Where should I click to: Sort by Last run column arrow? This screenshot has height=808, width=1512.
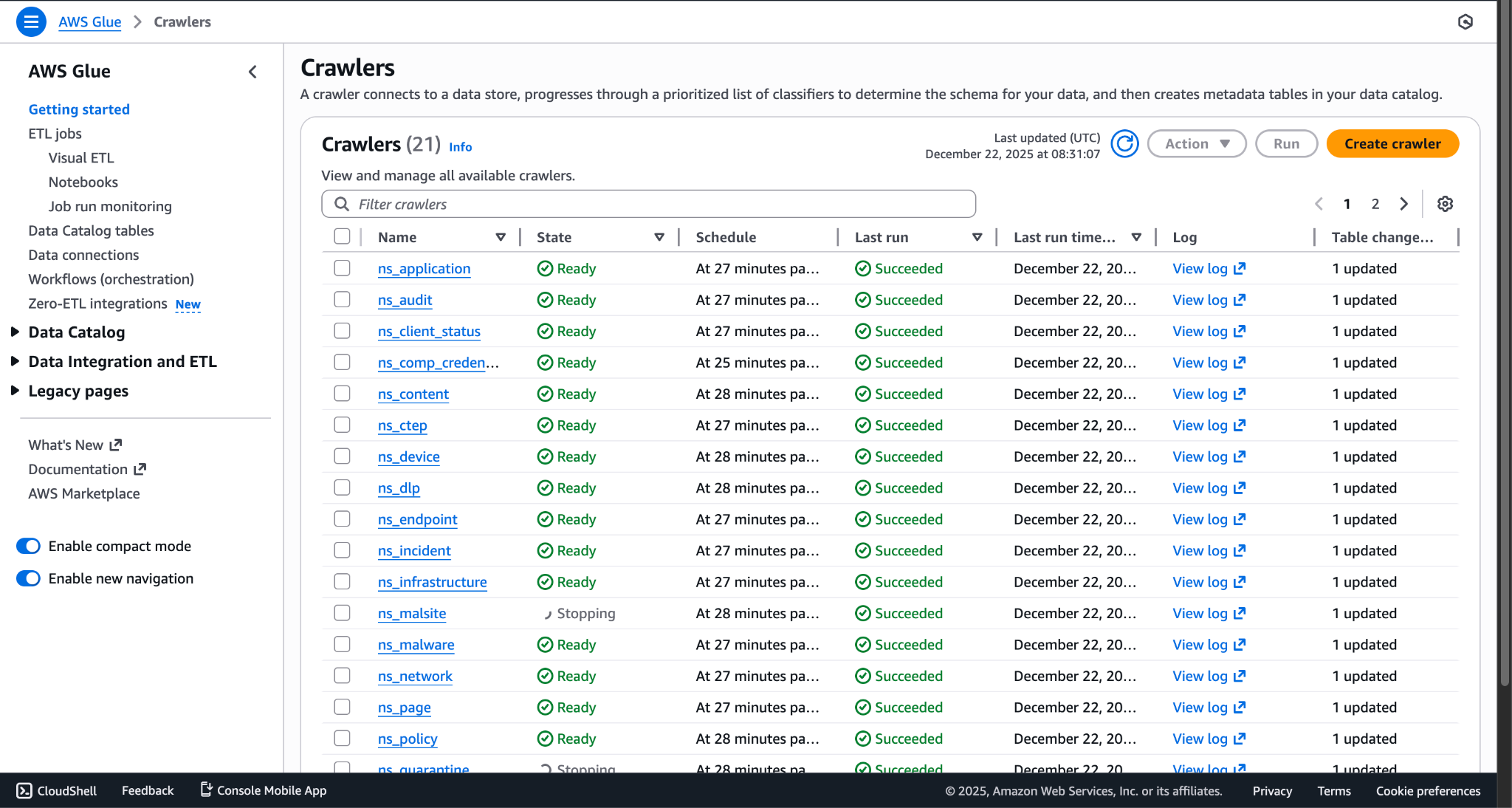click(x=977, y=237)
